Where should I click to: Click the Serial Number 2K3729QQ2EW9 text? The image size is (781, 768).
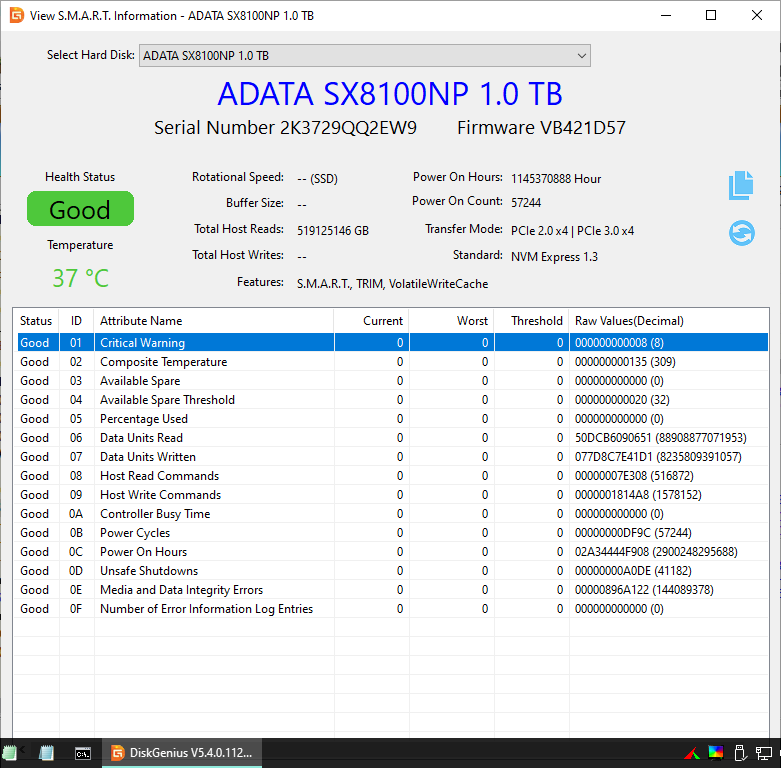pyautogui.click(x=285, y=128)
